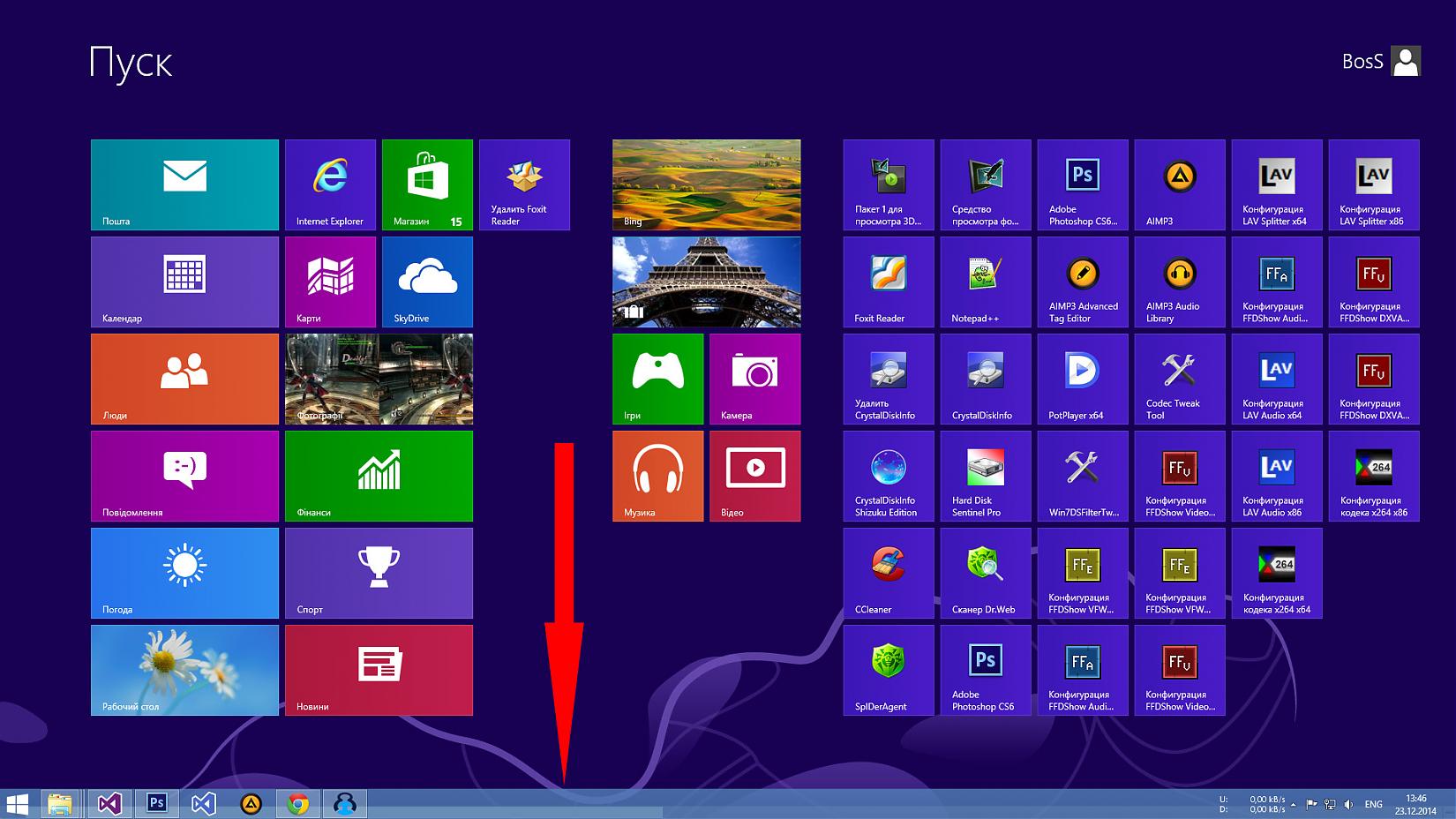The image size is (1456, 819).
Task: Launch the Foxit Reader tile beside Notepad++
Action: coord(889,282)
